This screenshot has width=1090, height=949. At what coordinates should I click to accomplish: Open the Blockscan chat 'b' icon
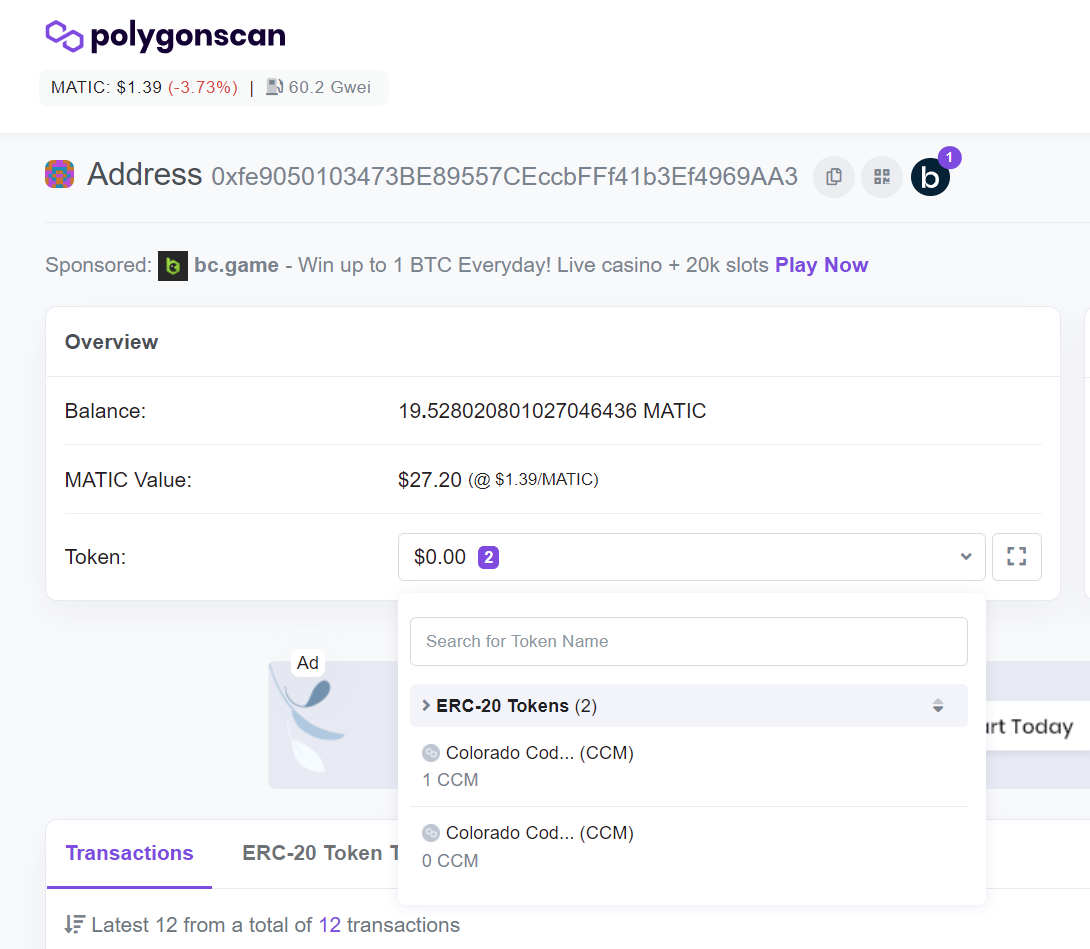[x=930, y=177]
